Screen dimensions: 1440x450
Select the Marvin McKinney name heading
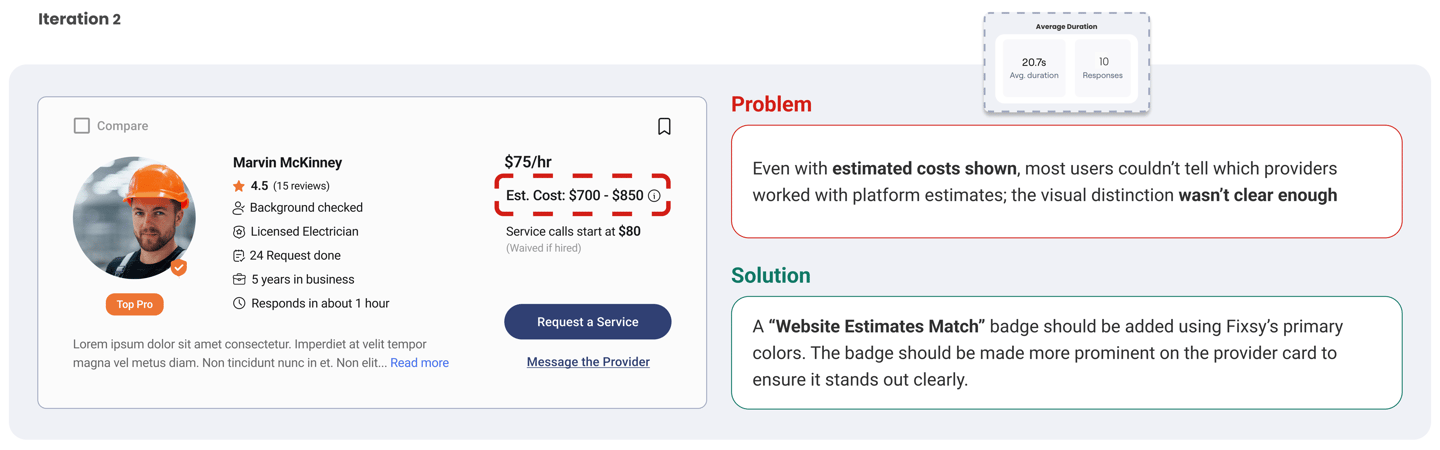click(287, 162)
